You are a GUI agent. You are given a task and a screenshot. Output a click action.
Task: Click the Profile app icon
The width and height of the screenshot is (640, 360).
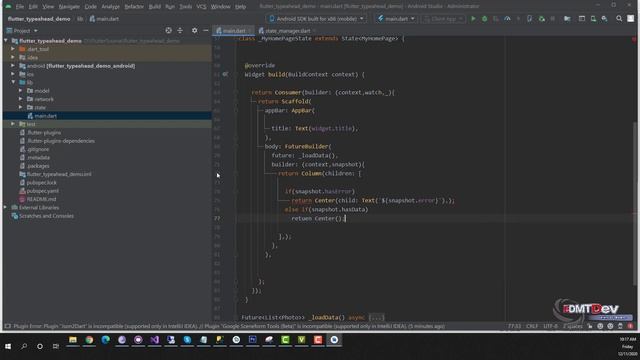507,19
